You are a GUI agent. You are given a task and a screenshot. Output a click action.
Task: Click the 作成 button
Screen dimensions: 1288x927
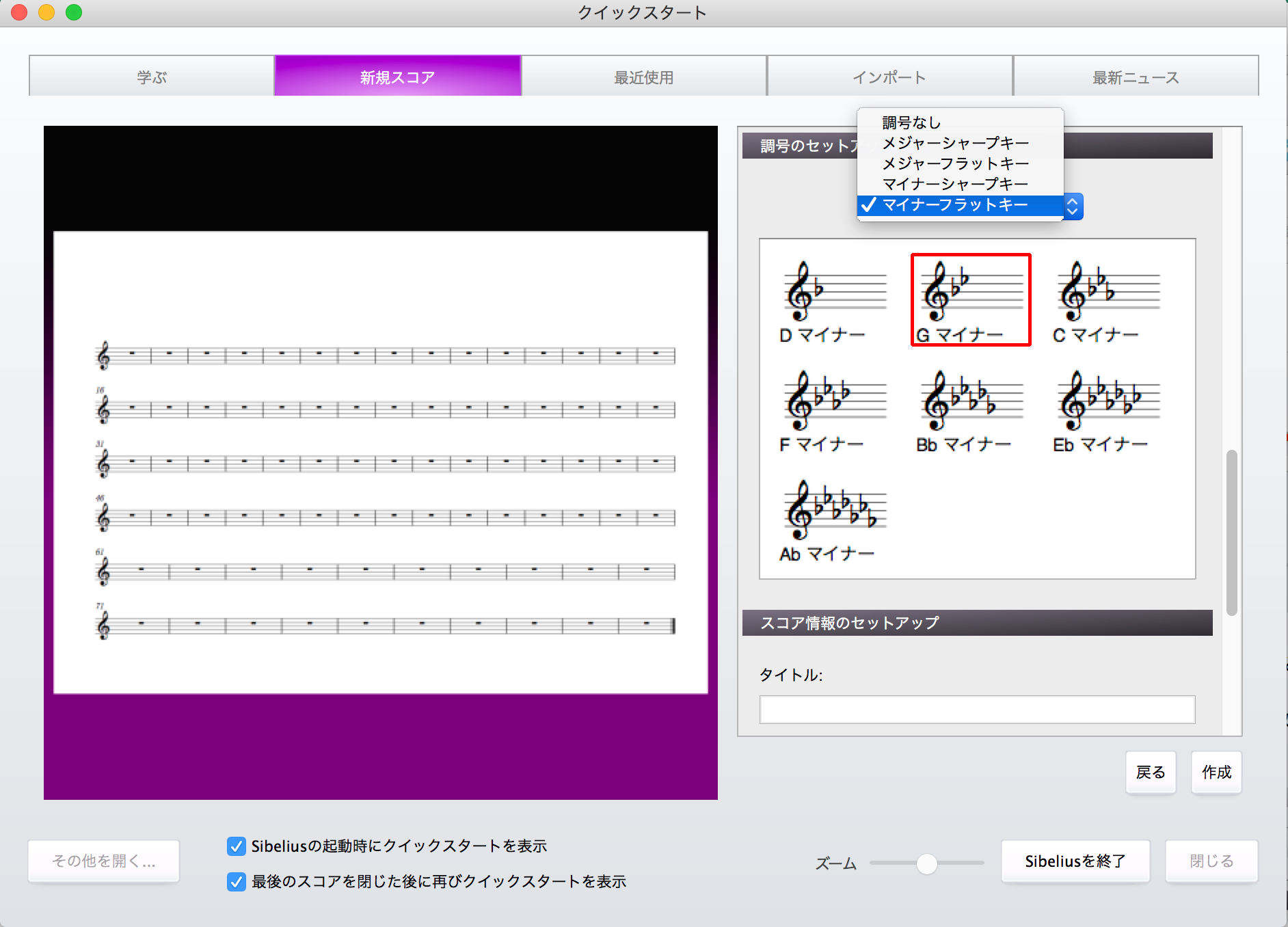(x=1216, y=772)
